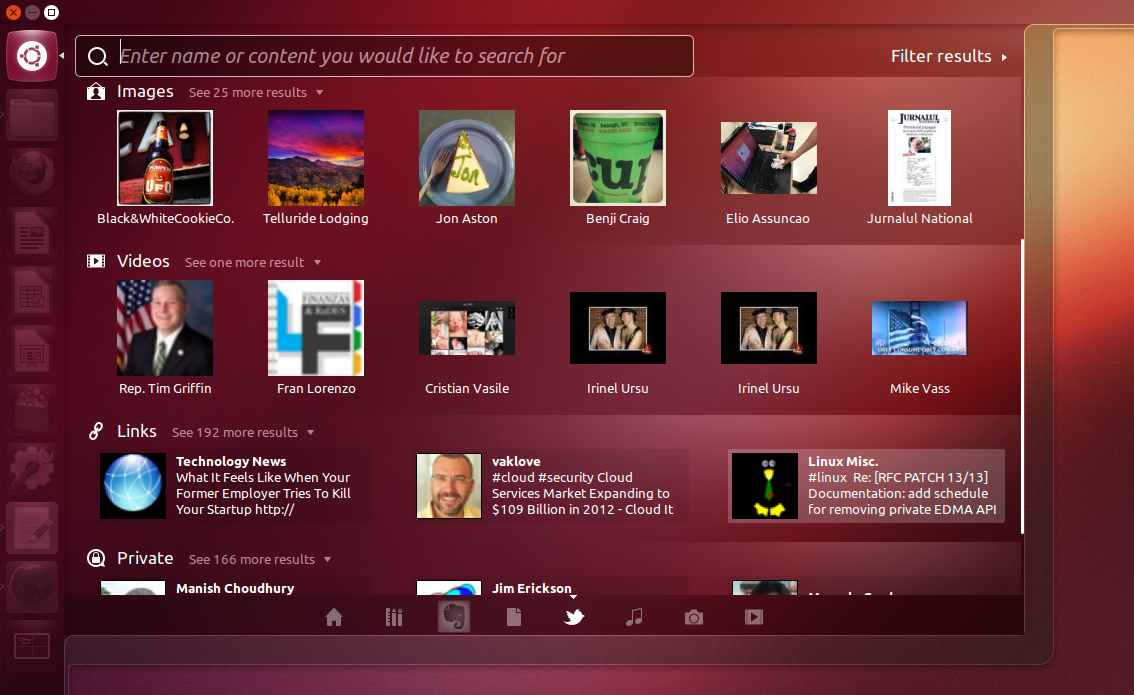Open System Settings gear-and-wrench launcher icon

click(32, 469)
